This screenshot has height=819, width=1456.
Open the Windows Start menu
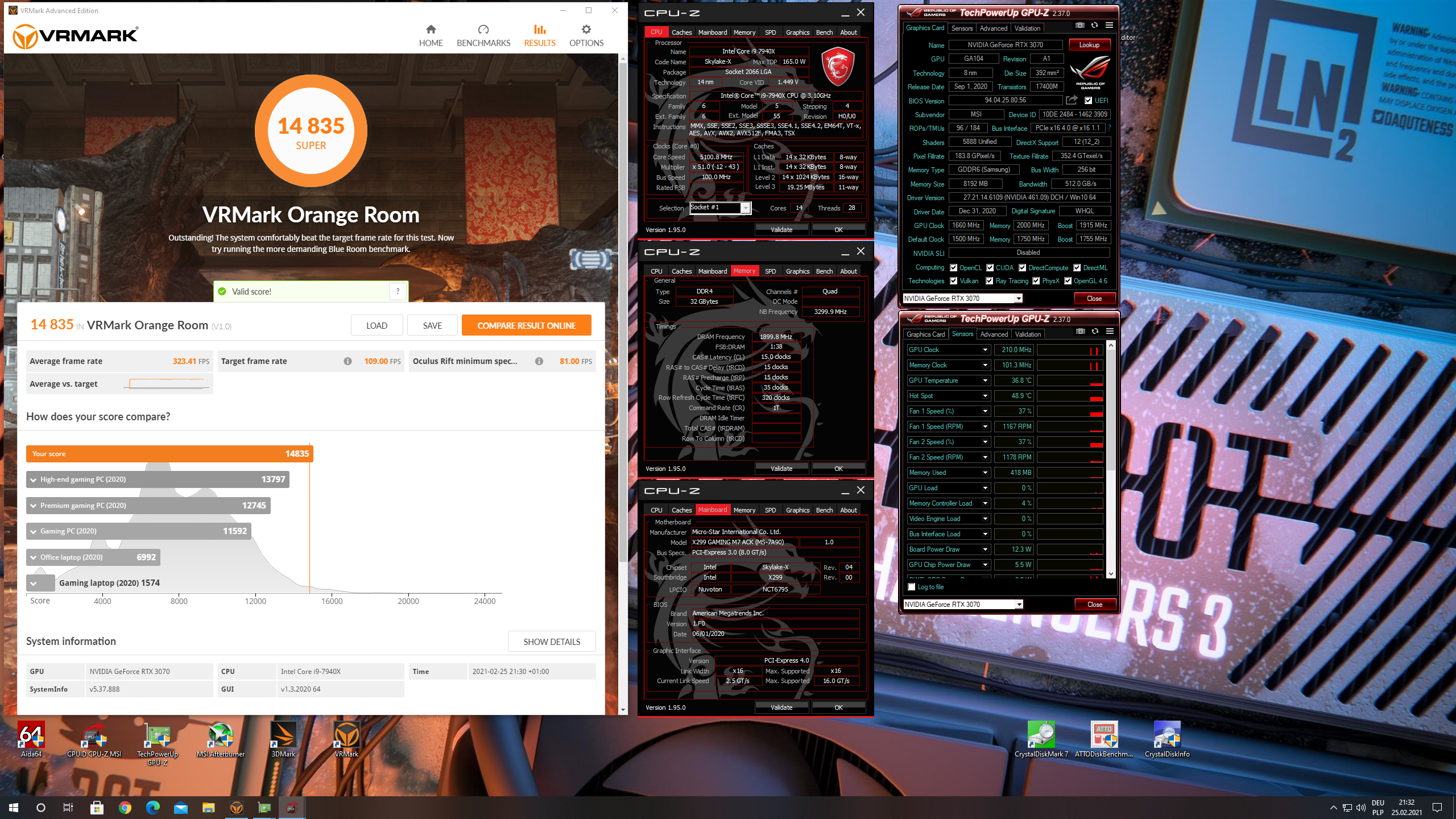pyautogui.click(x=14, y=808)
